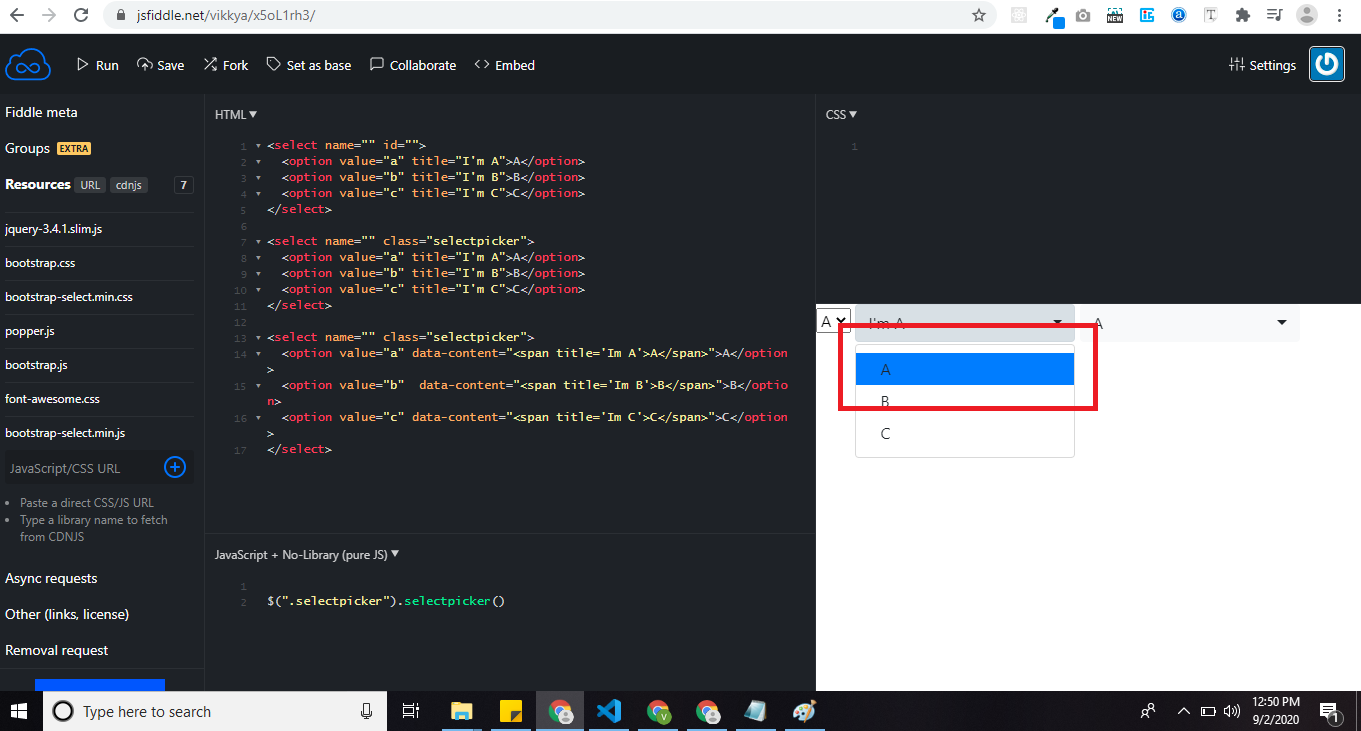Click the plus icon beside JavaScript/CSS URL
This screenshot has height=731, width=1361.
point(175,467)
